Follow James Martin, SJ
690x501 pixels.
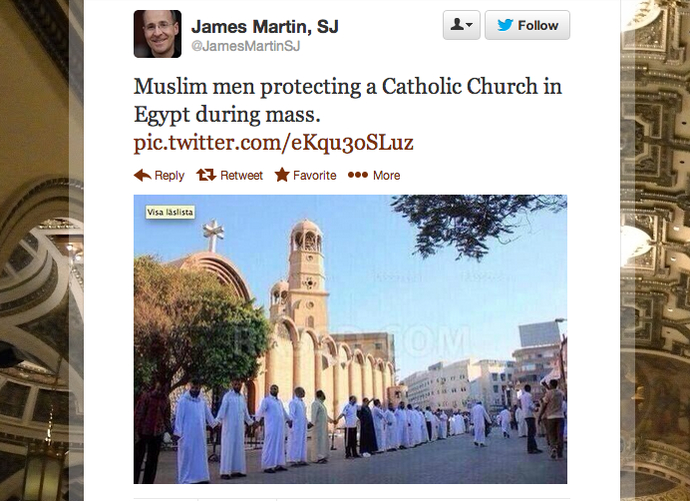[527, 25]
